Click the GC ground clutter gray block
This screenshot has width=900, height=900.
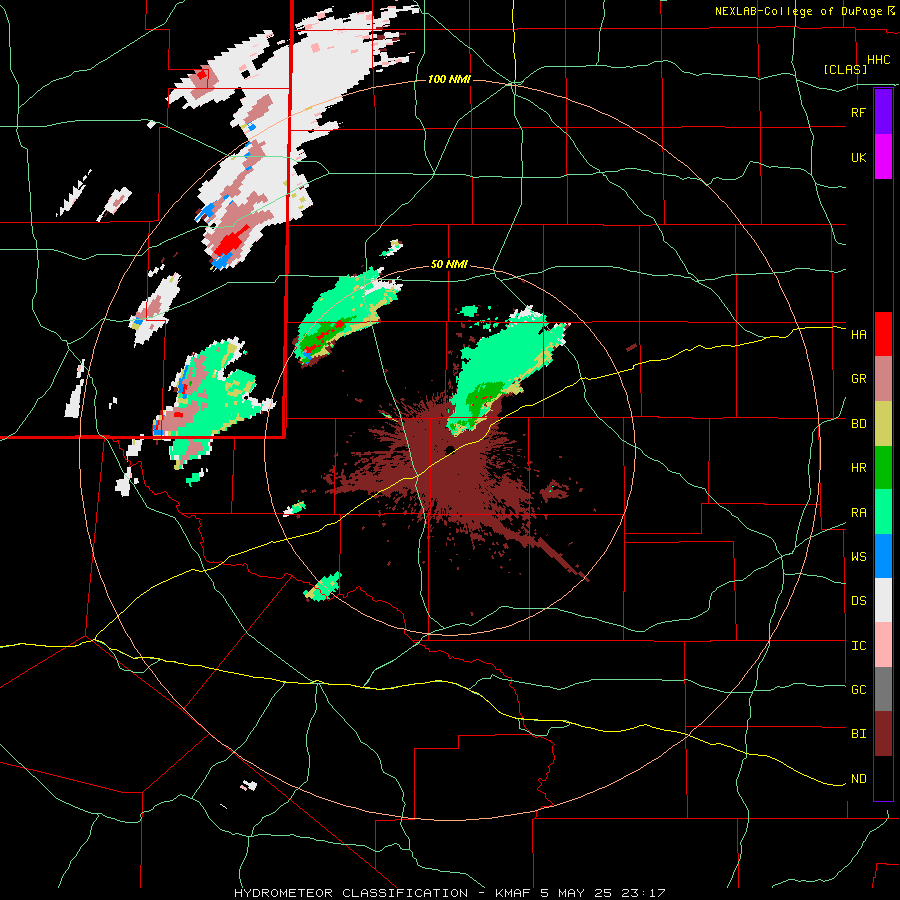coord(883,689)
